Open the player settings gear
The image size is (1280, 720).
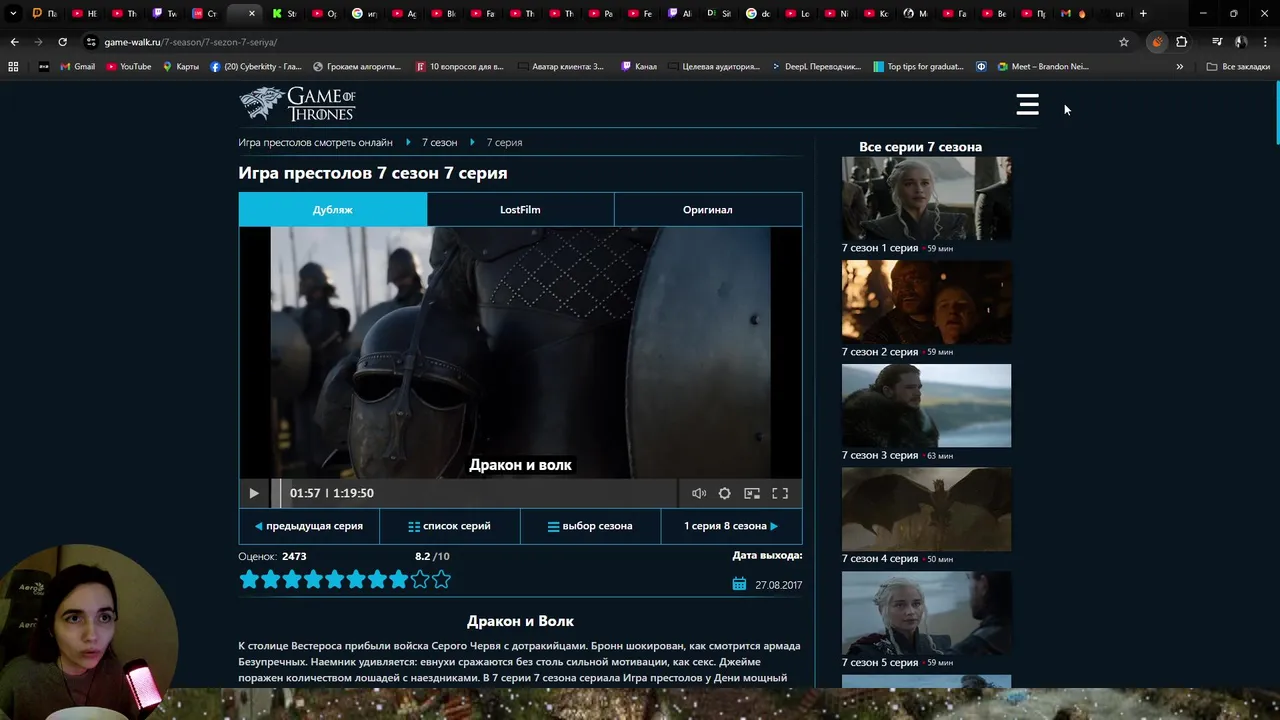click(x=725, y=493)
